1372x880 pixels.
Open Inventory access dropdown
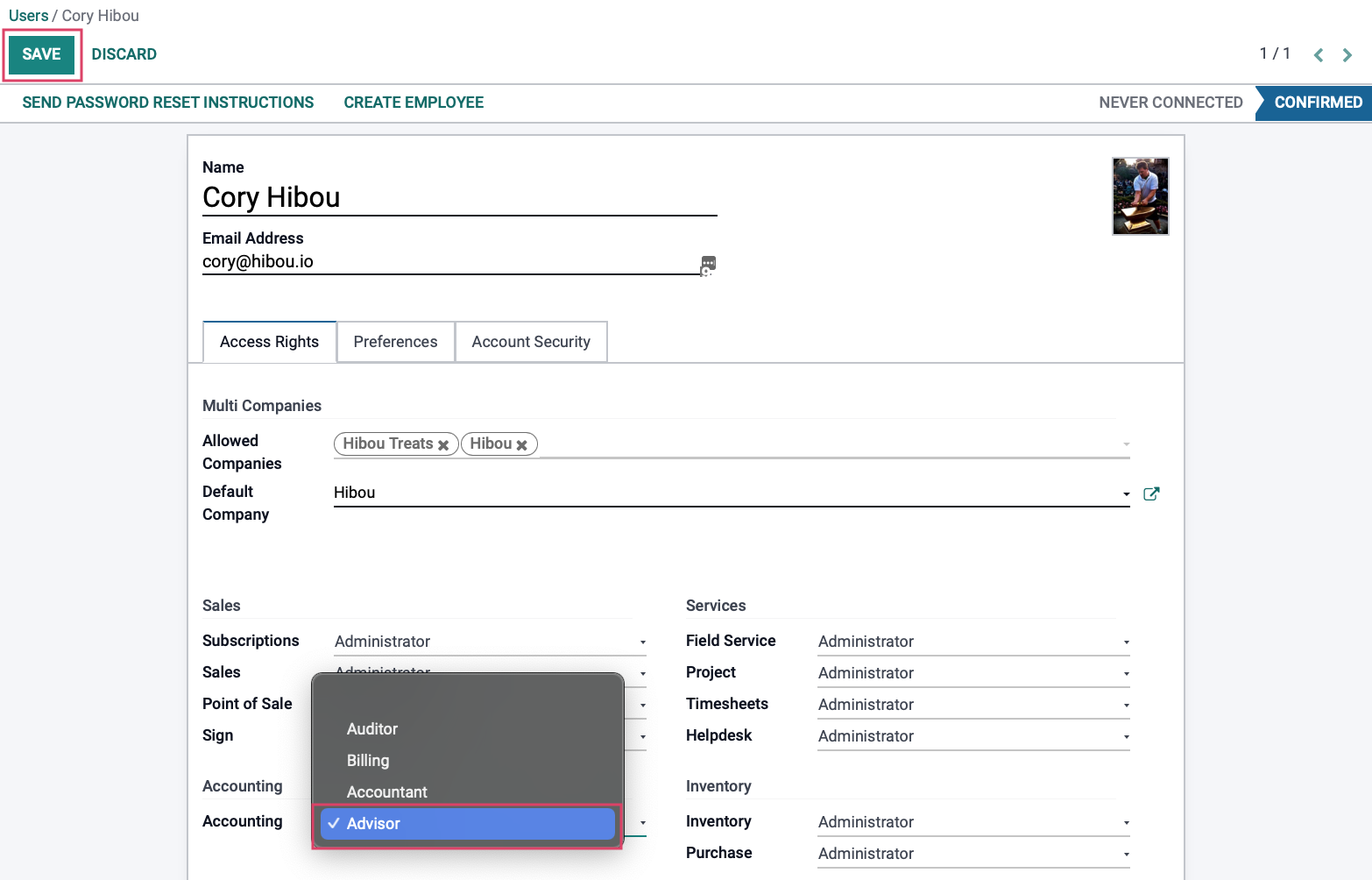pos(973,822)
